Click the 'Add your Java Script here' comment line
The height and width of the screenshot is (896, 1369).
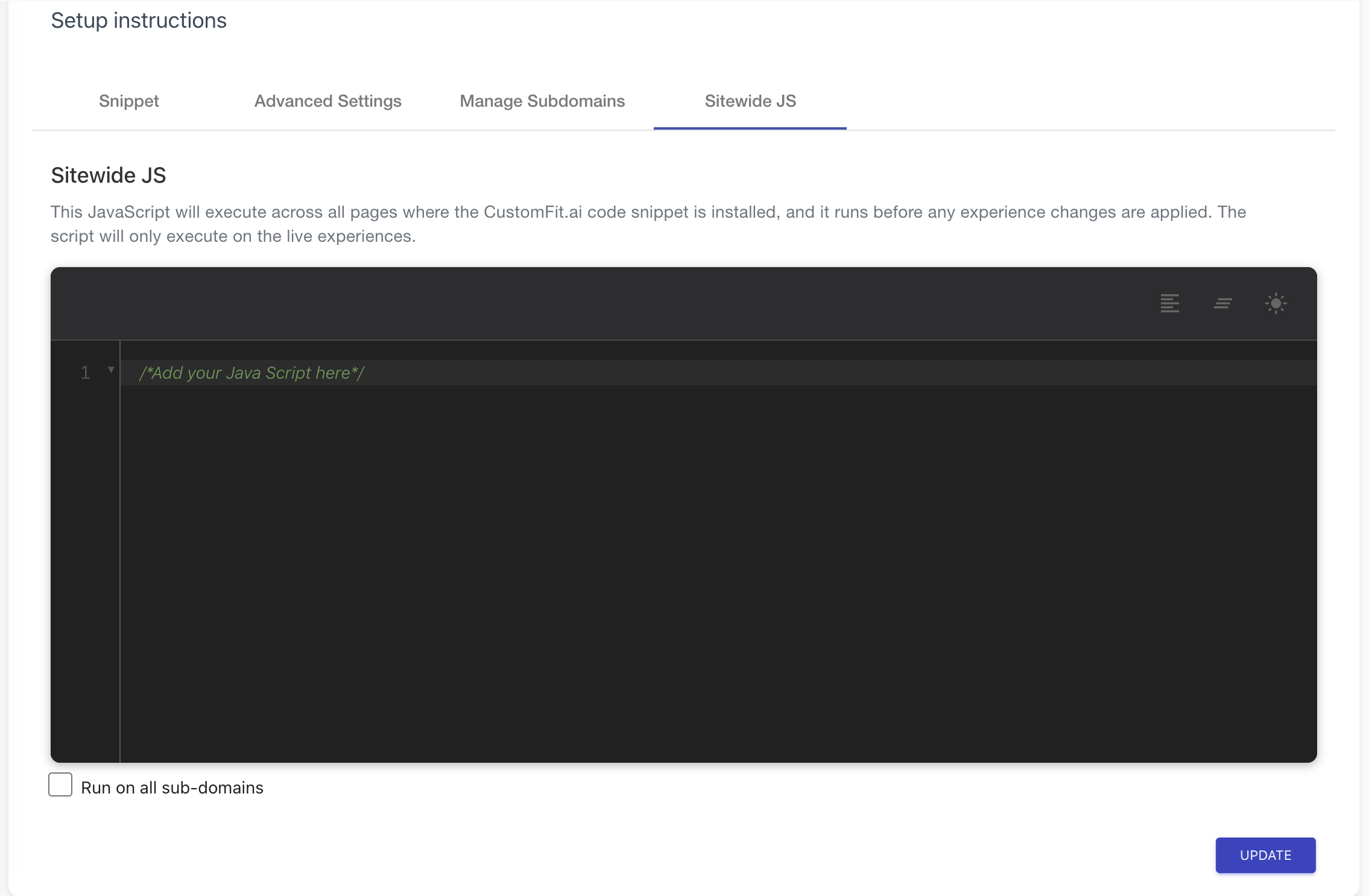[251, 373]
